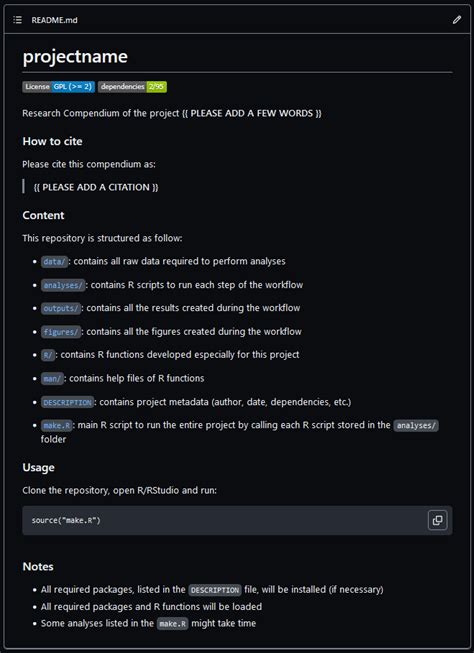
Task: Select the projectname main heading
Action: [x=75, y=57]
